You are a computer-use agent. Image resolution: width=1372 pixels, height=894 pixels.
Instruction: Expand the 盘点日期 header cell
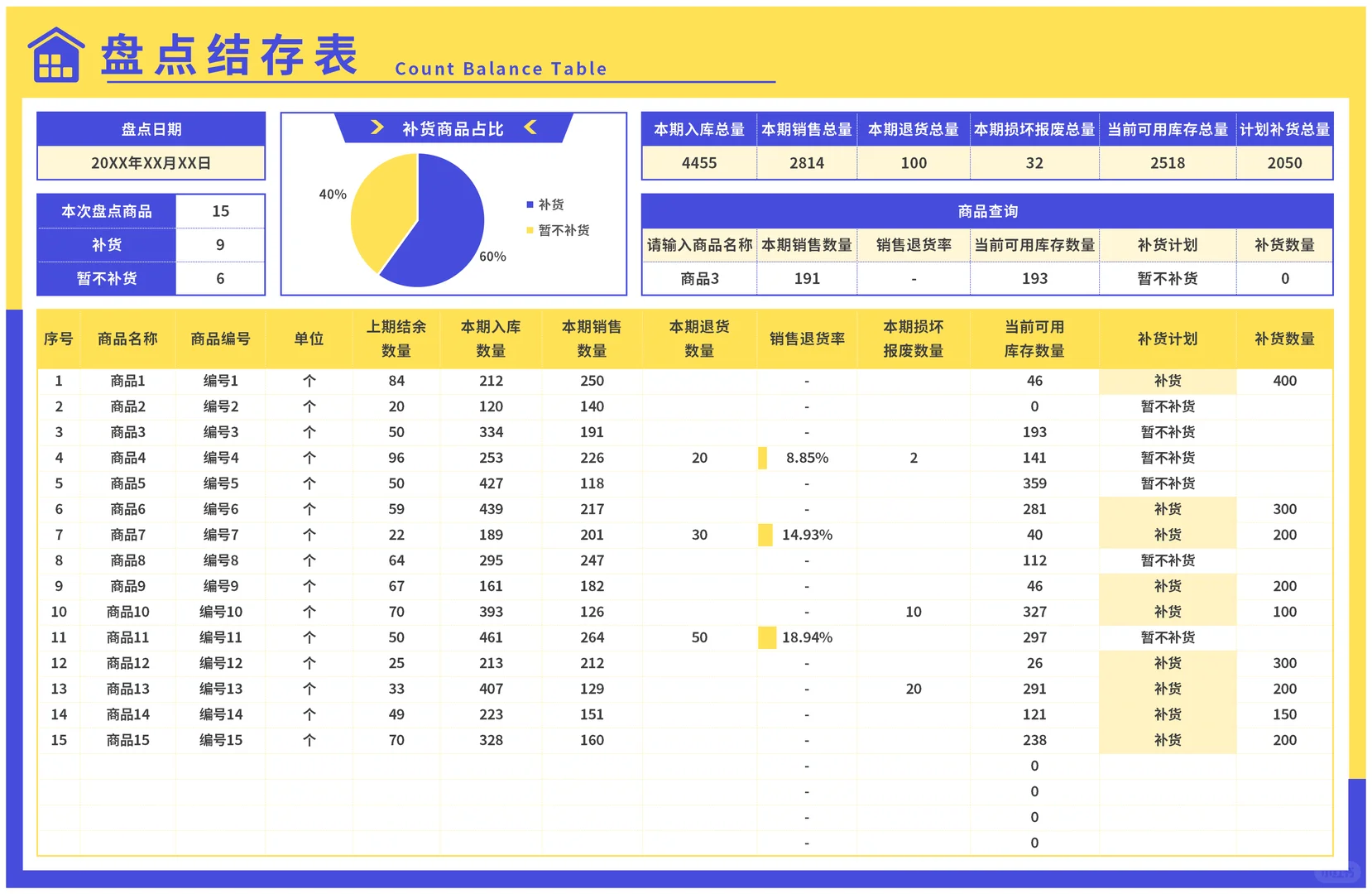click(150, 128)
